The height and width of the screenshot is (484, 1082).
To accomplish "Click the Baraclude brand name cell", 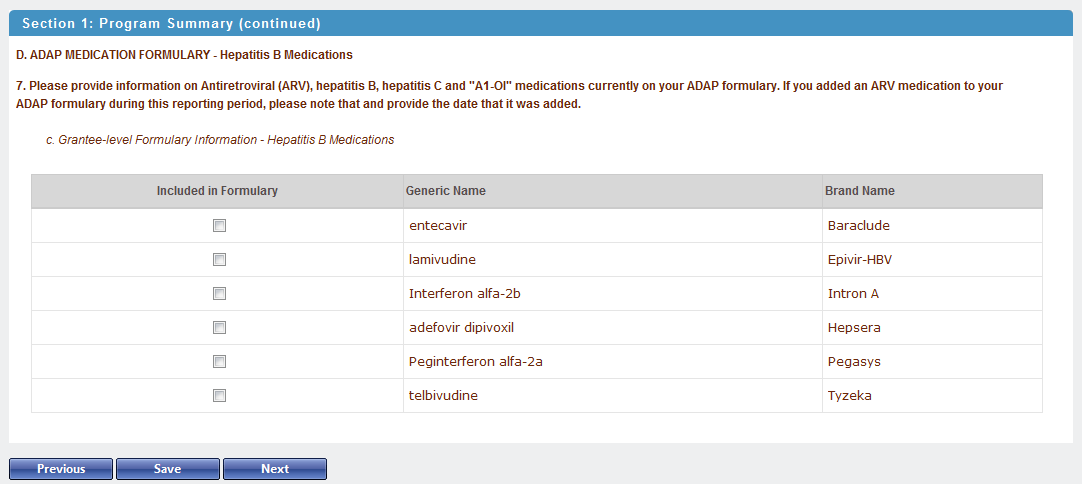I will [x=858, y=226].
